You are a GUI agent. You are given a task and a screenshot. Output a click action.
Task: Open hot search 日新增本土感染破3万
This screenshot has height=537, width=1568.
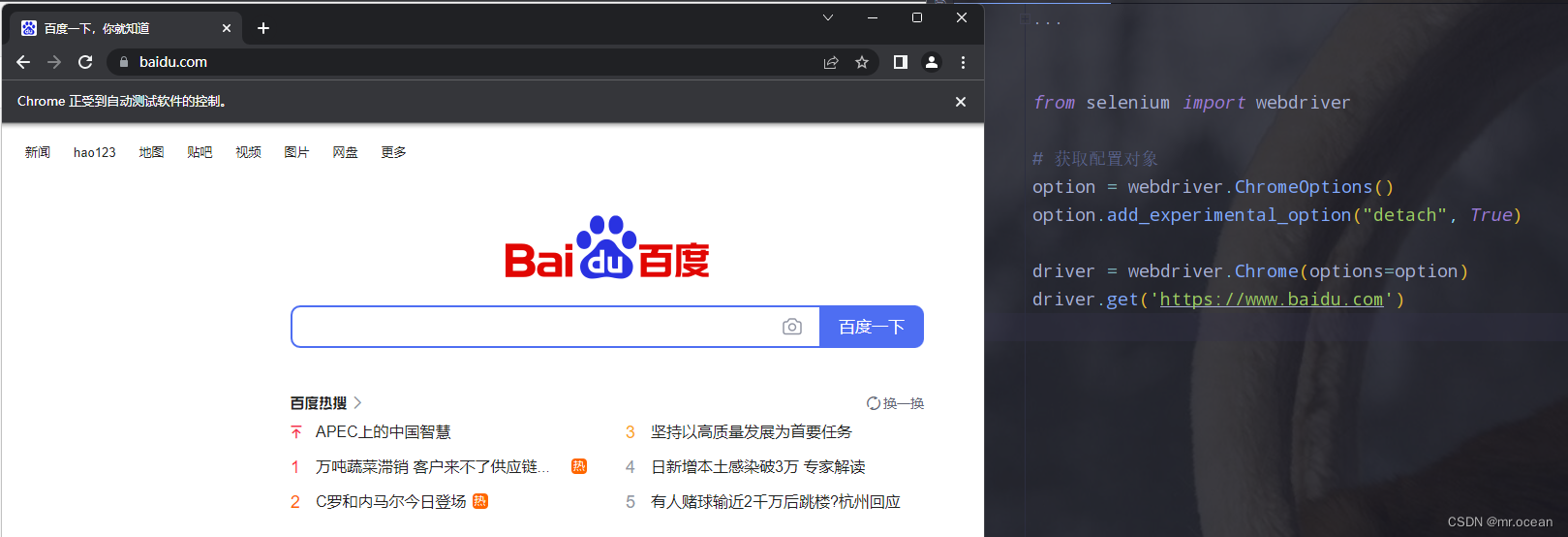758,467
